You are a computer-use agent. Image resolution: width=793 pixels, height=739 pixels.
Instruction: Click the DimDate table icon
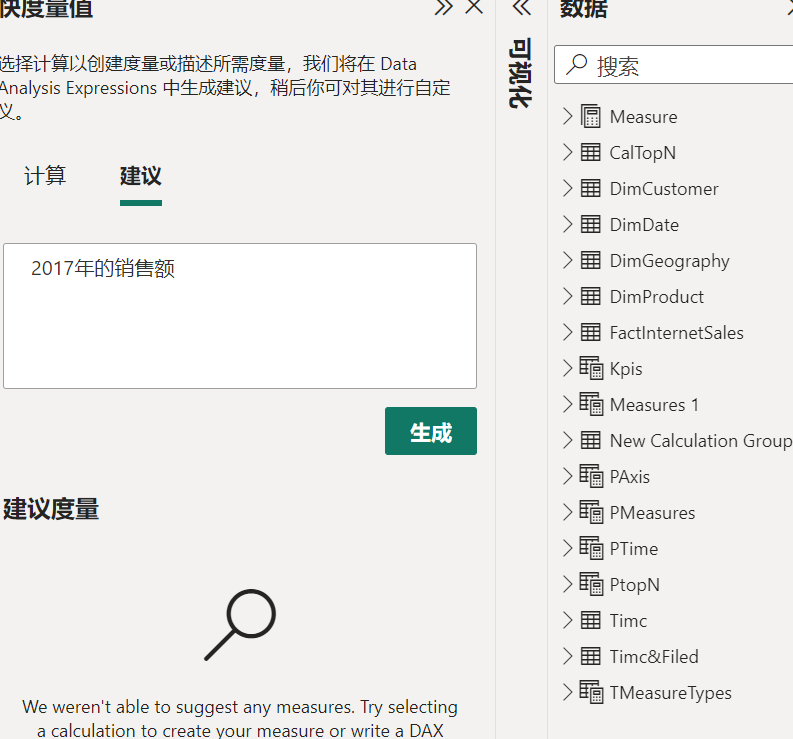pos(591,224)
